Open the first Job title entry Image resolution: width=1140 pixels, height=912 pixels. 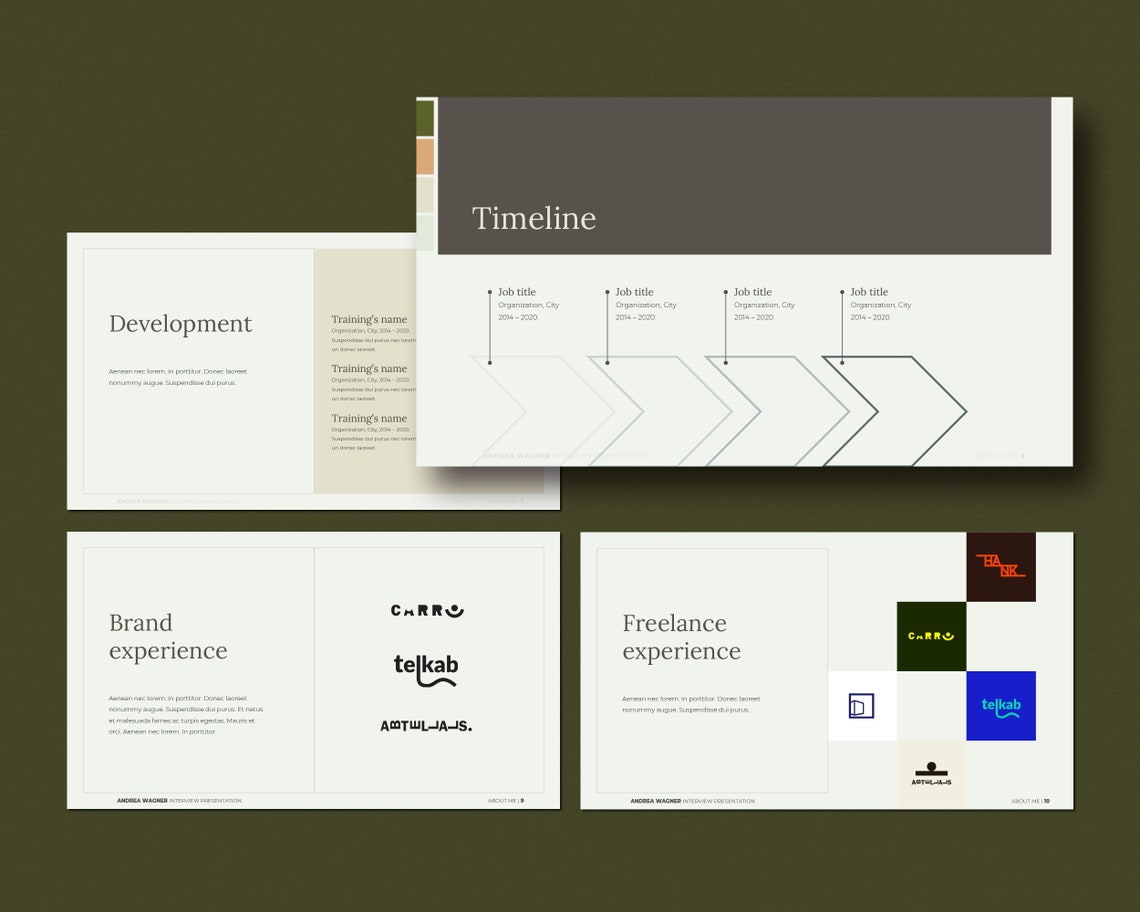click(516, 292)
